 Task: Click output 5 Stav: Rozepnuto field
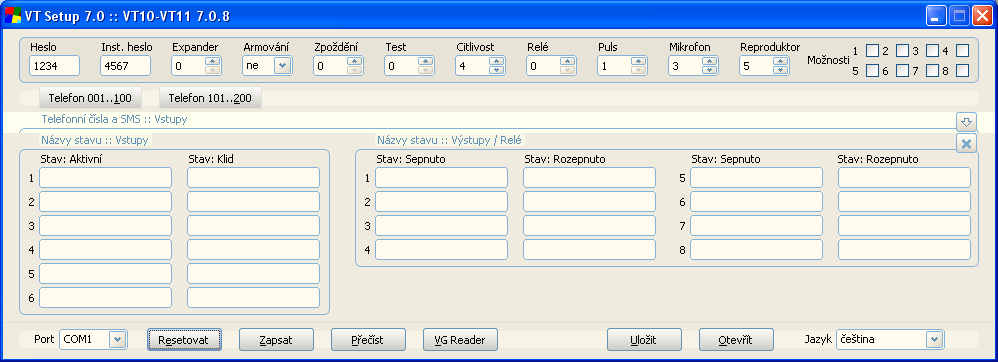click(904, 178)
